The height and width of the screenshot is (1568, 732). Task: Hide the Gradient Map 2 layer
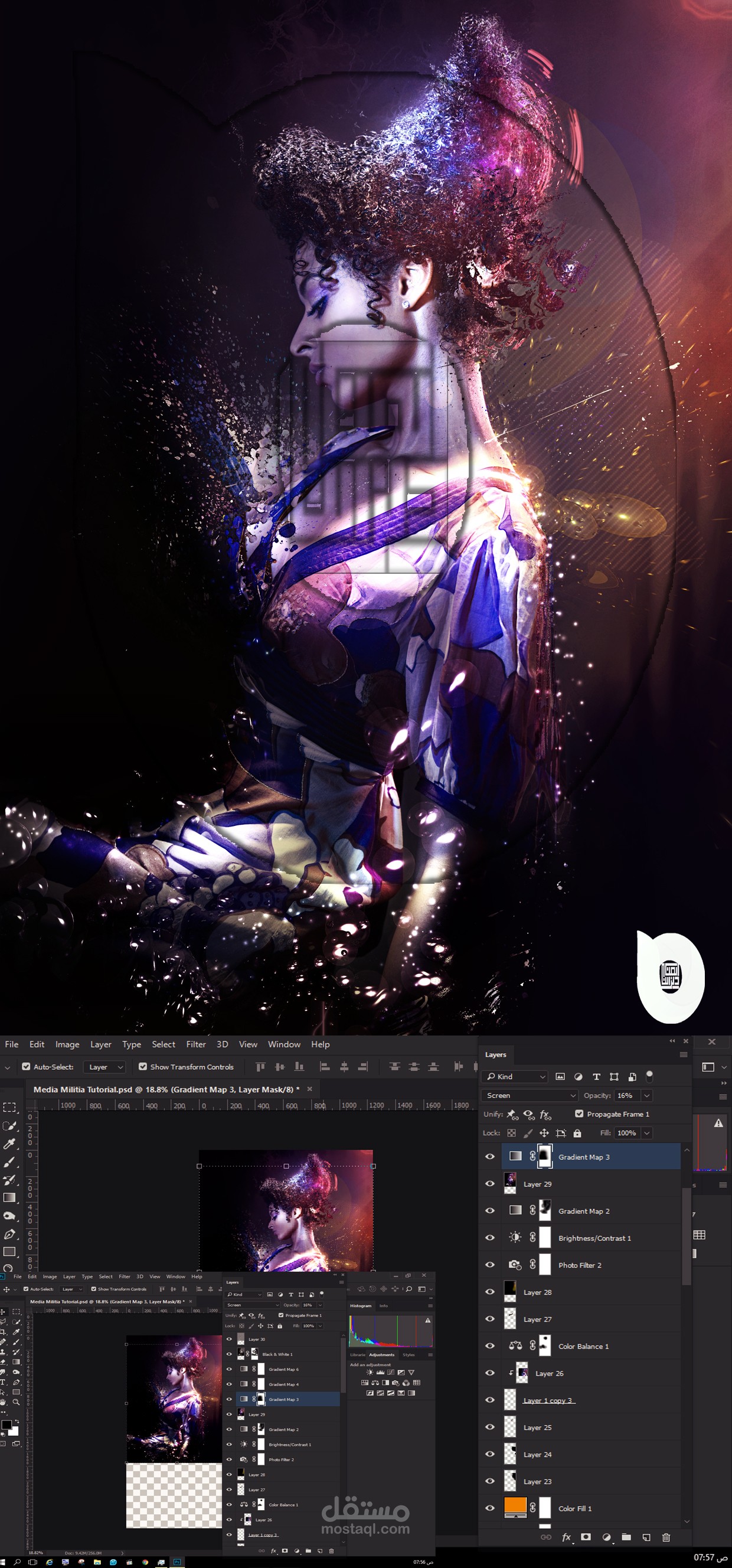(x=490, y=1211)
